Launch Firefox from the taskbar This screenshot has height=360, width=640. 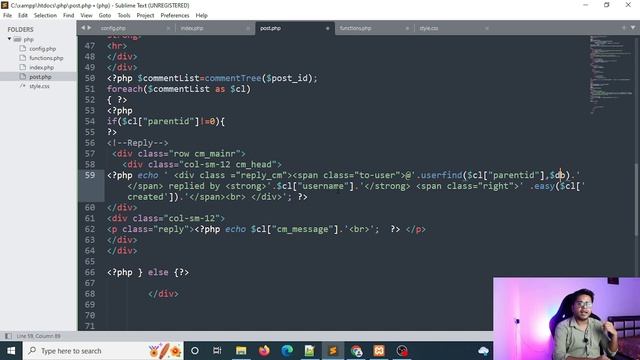(x=264, y=351)
